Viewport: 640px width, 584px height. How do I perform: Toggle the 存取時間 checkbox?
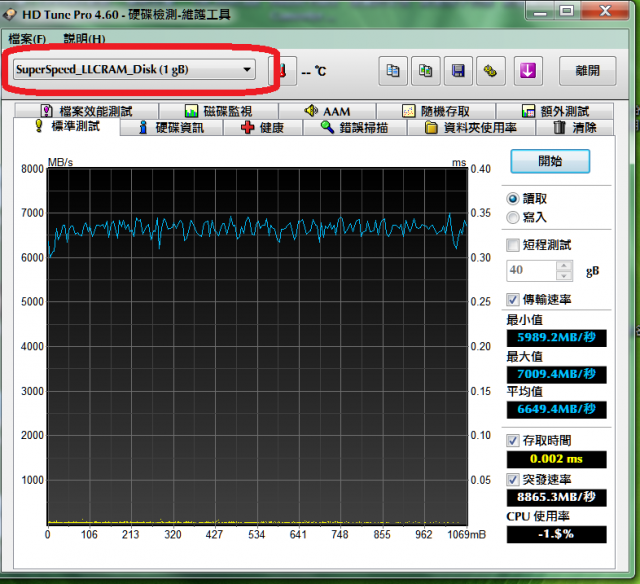pos(513,440)
